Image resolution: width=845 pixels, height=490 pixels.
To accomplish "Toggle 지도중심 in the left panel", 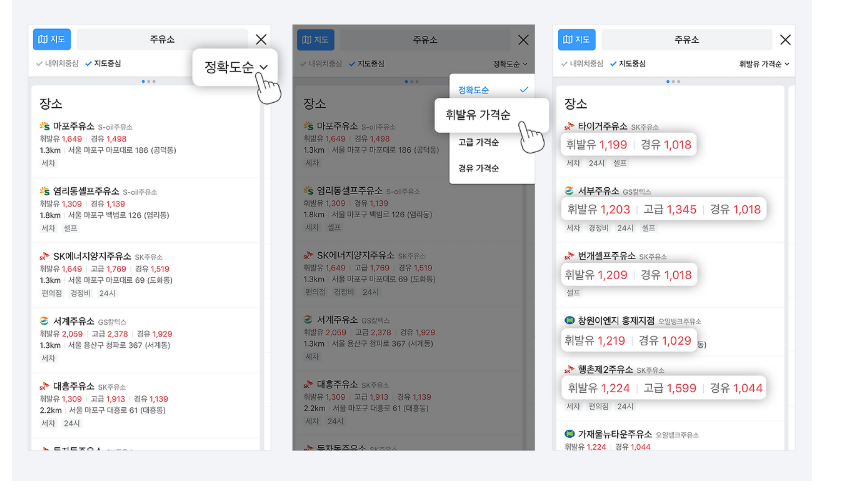I will [x=103, y=64].
